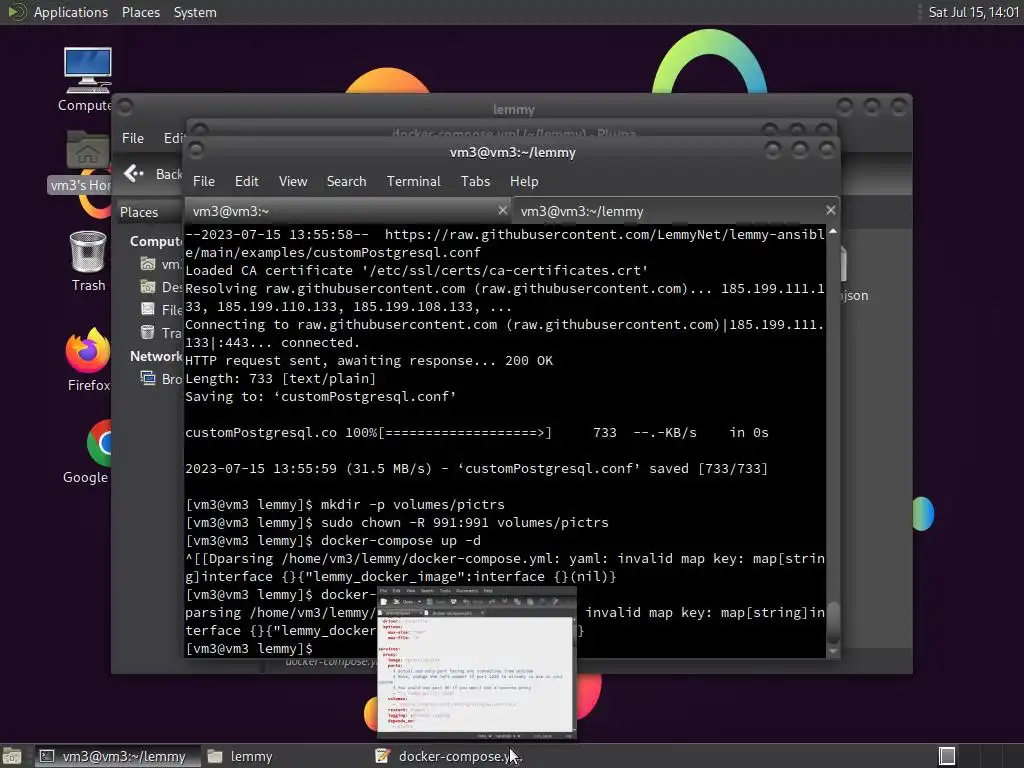The image size is (1024, 768).
Task: Click the terminal scrollbar down arrow
Action: pos(833,651)
